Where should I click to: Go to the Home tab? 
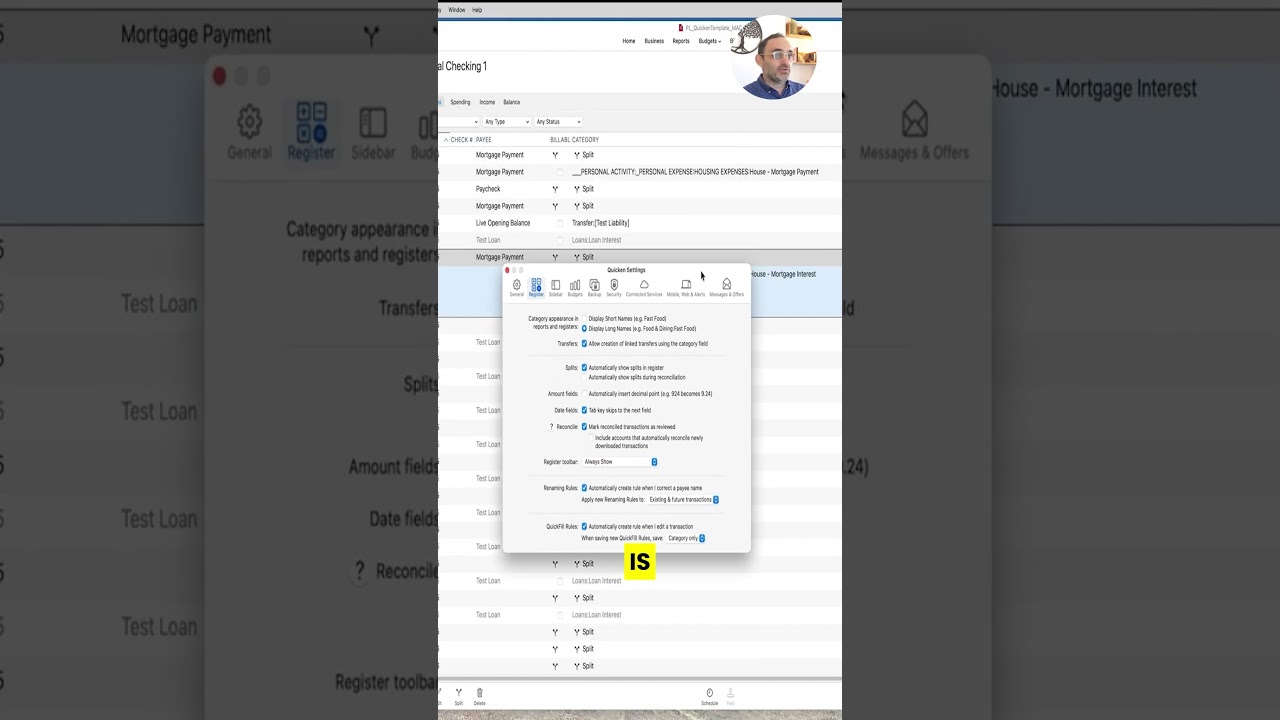pyautogui.click(x=629, y=41)
